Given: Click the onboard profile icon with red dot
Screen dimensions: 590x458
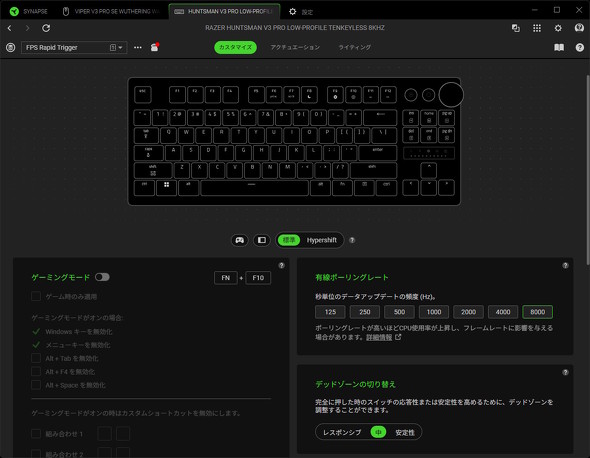Looking at the screenshot, I should pos(155,47).
